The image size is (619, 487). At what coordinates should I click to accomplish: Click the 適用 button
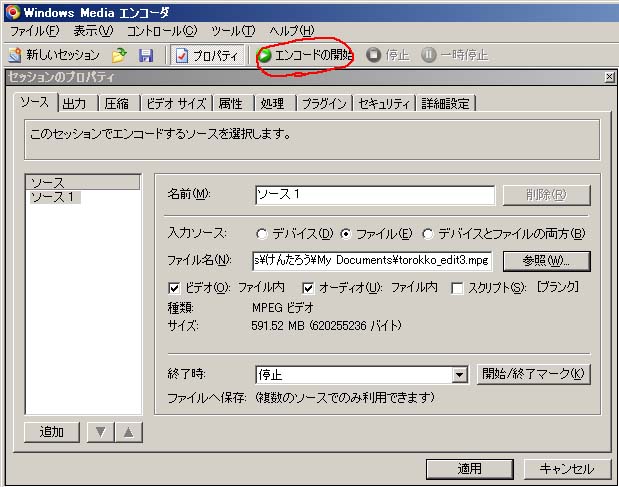(x=470, y=469)
